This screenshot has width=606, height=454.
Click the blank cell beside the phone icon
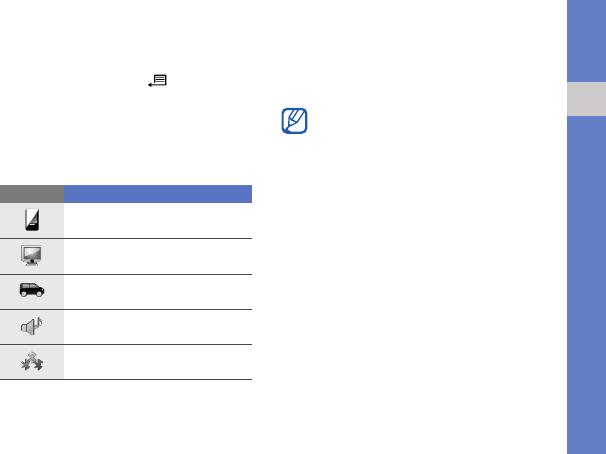158,221
